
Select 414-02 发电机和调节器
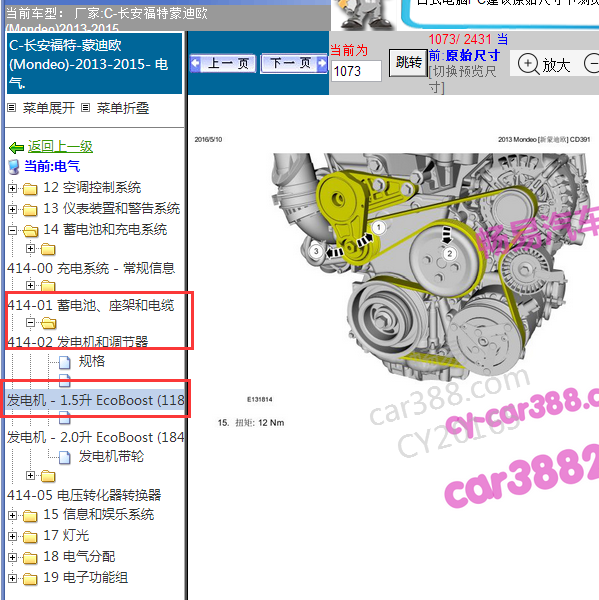click(78, 341)
